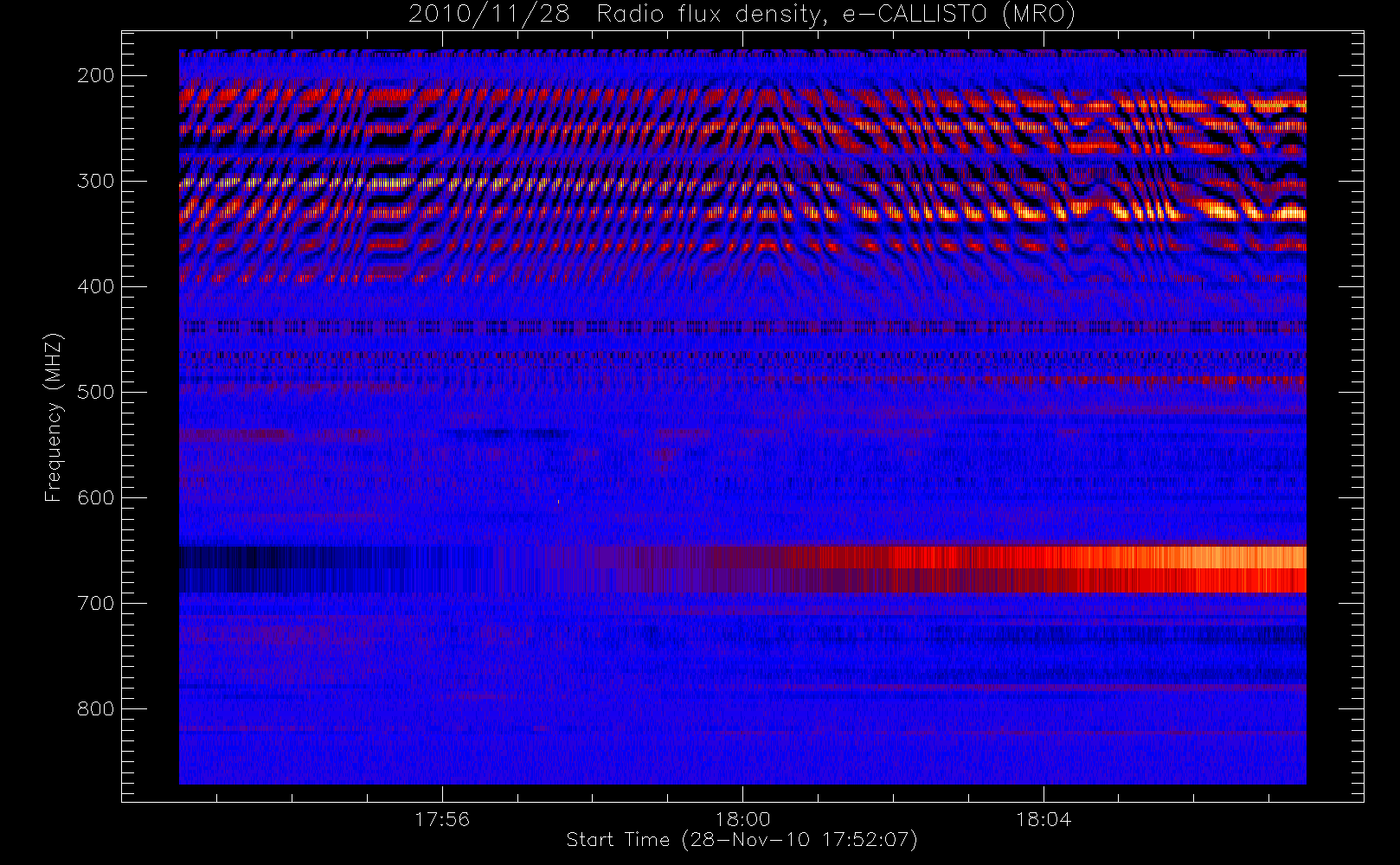Viewport: 1400px width, 865px height.
Task: Click the 200 frequency tick label
Action: pyautogui.click(x=96, y=75)
